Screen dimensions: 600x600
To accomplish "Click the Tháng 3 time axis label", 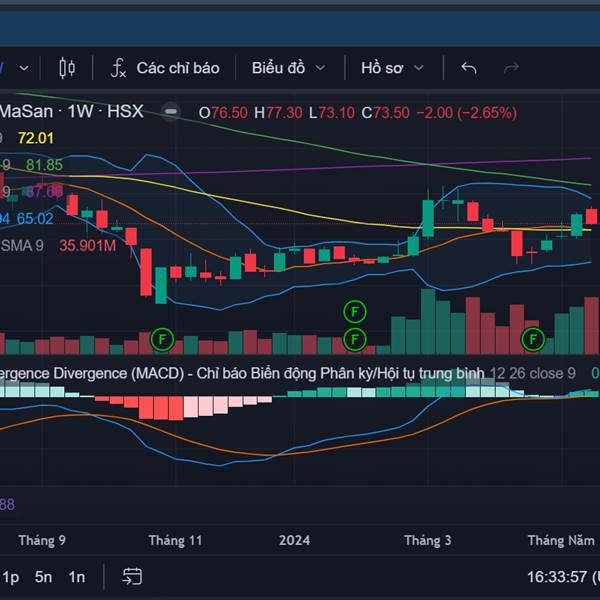I will pyautogui.click(x=428, y=540).
